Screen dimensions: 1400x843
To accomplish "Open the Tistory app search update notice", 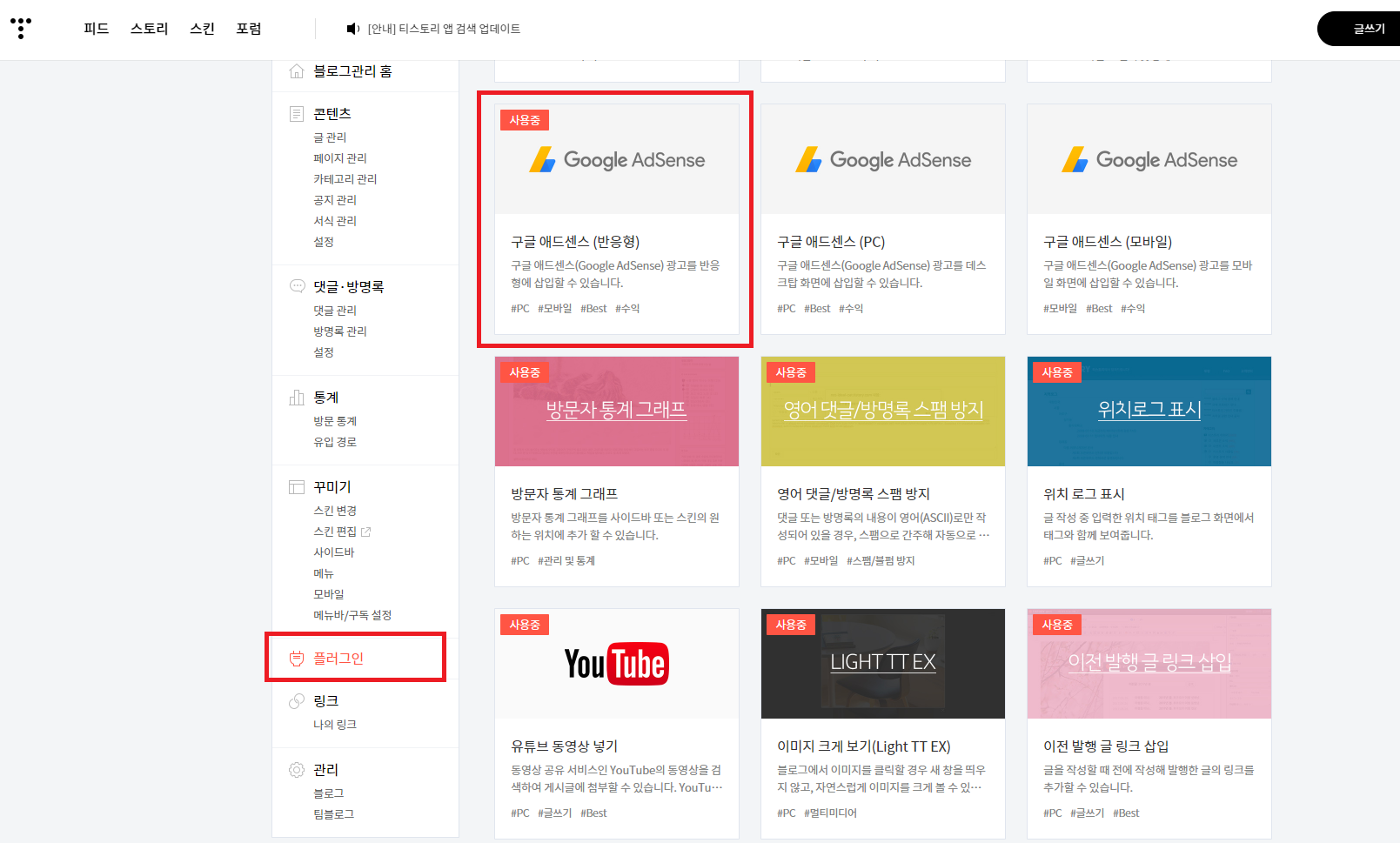I will point(444,29).
